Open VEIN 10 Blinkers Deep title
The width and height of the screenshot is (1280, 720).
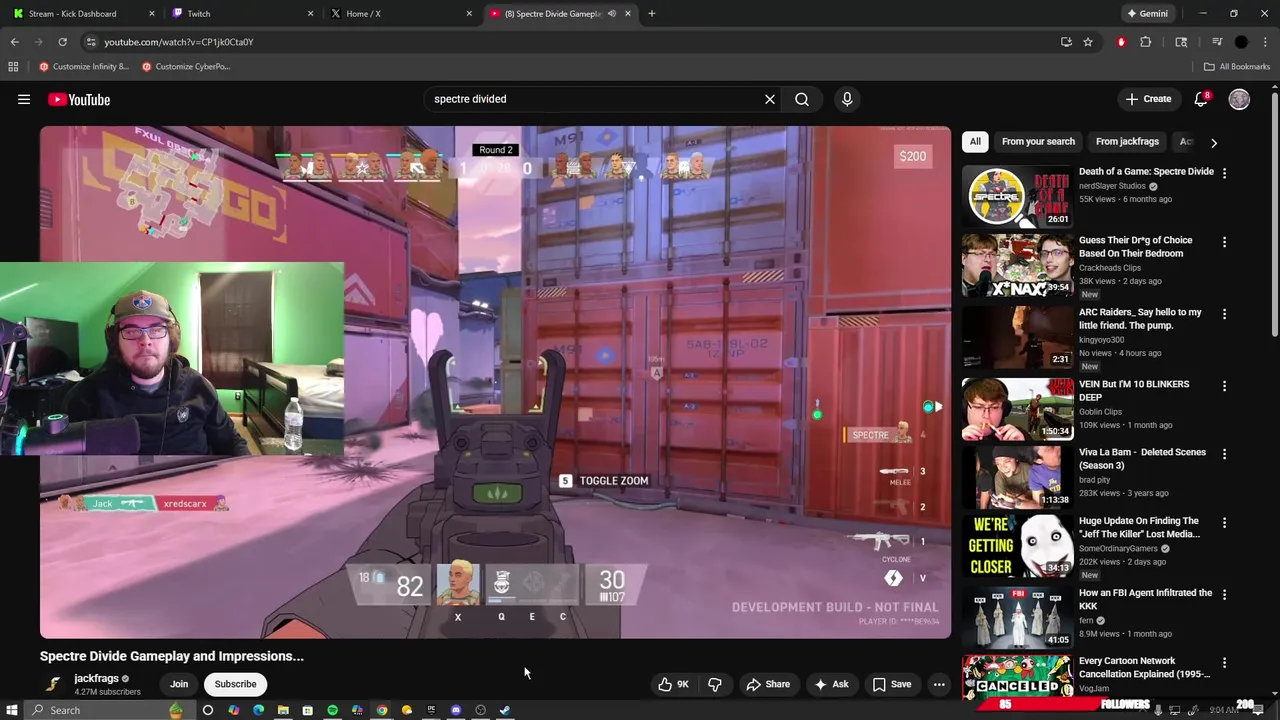(x=1134, y=391)
